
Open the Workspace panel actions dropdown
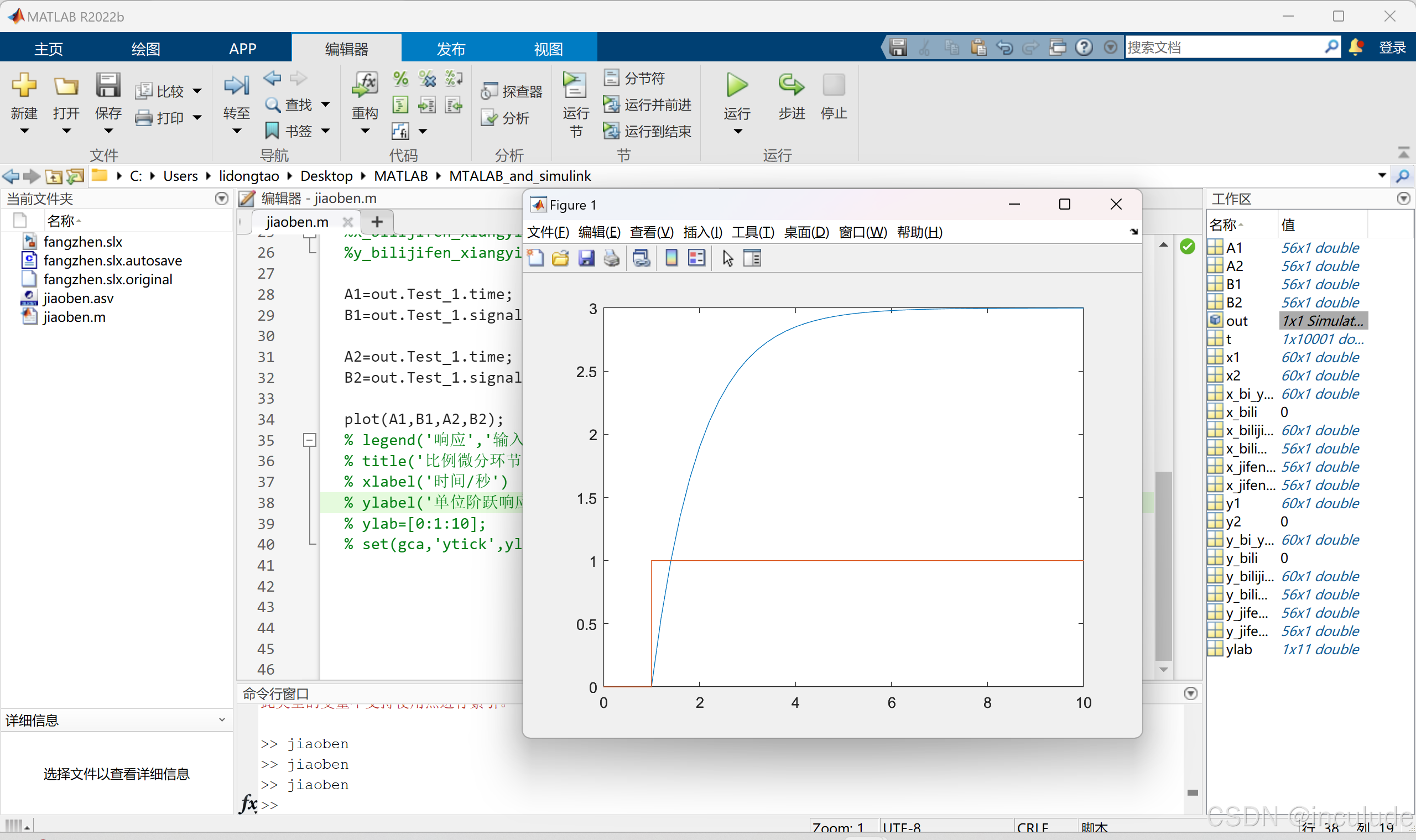point(1403,199)
